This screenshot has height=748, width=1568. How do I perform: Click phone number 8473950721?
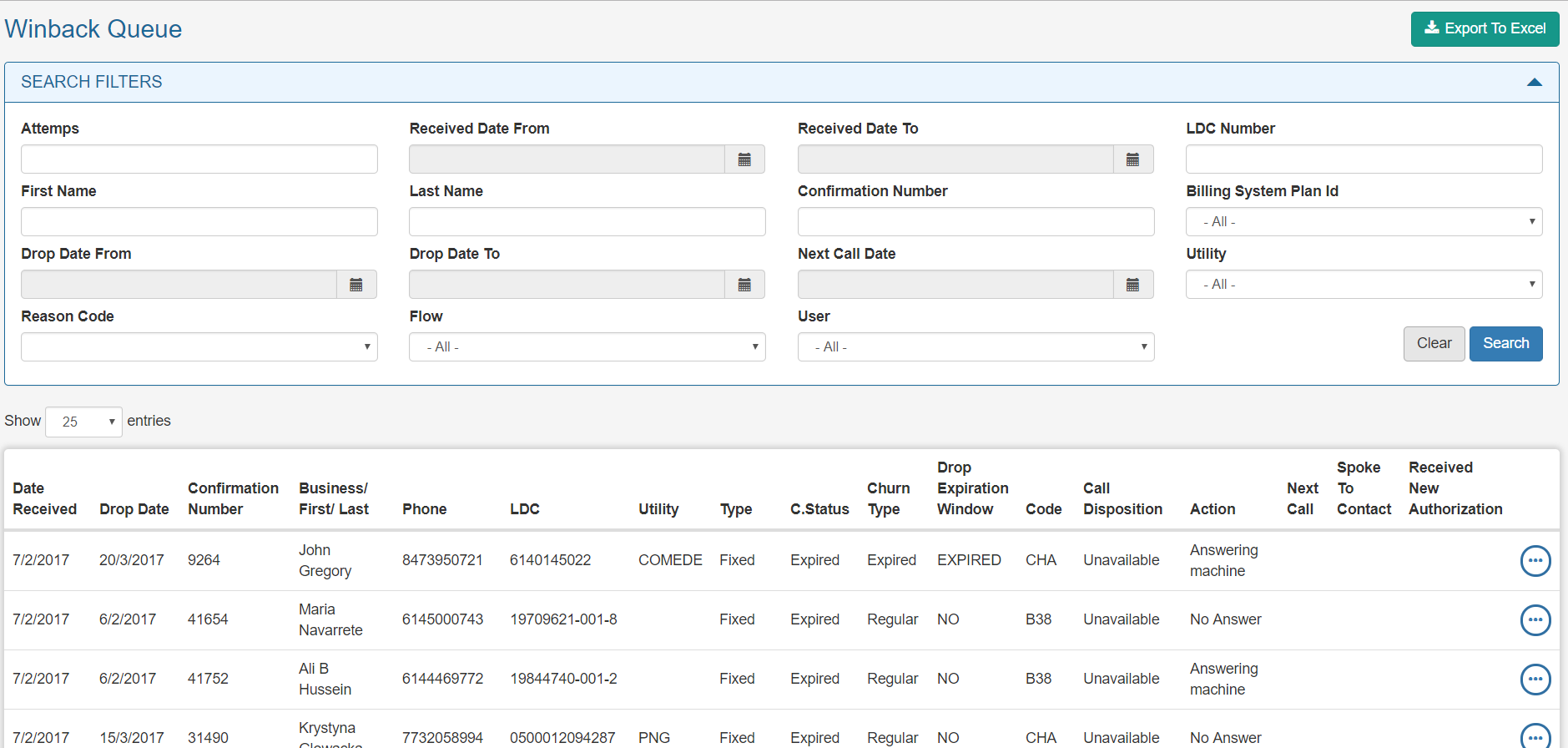(x=442, y=560)
